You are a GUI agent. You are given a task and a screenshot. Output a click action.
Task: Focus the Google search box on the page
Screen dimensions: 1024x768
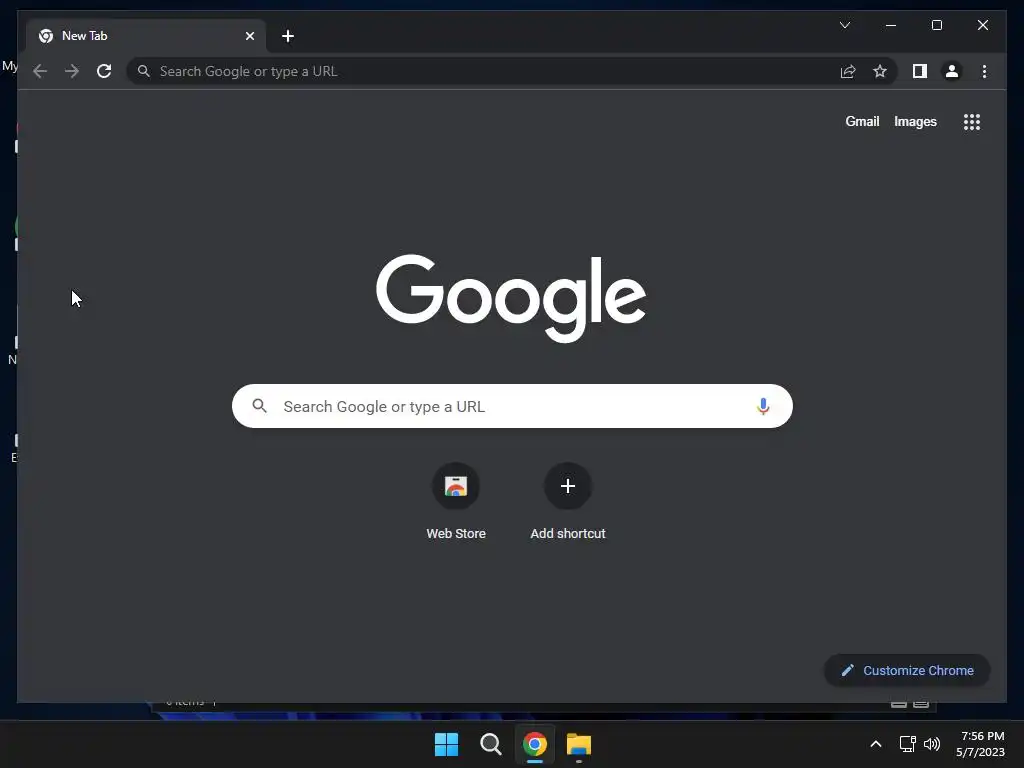click(x=512, y=406)
